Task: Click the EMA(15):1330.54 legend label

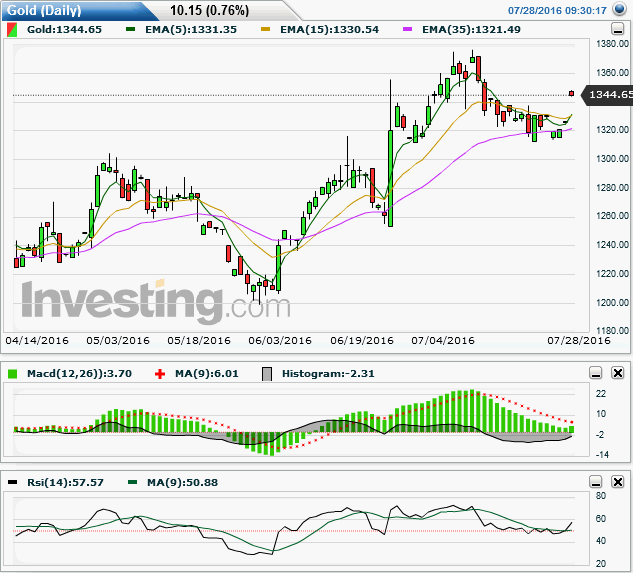Action: [x=329, y=29]
